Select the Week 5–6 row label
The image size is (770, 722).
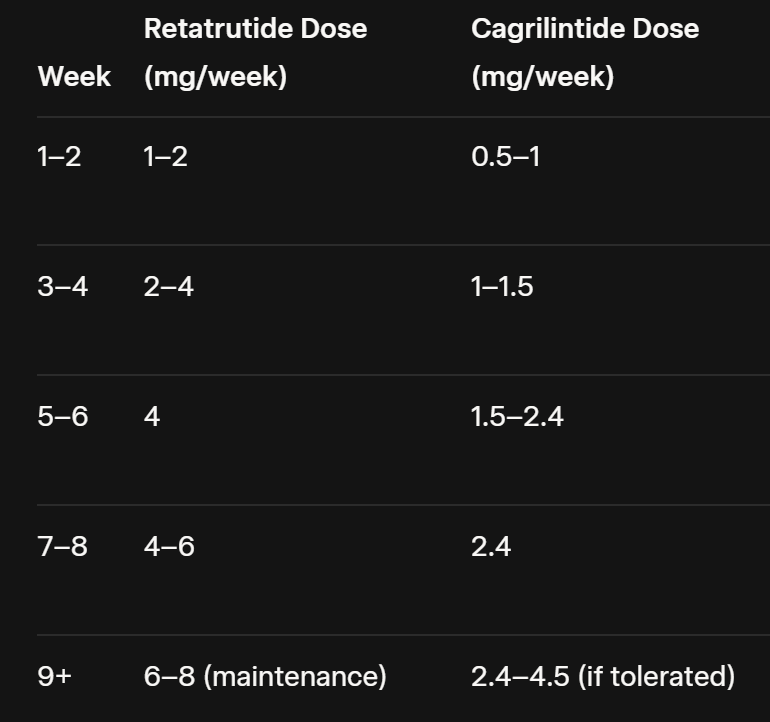click(x=62, y=416)
